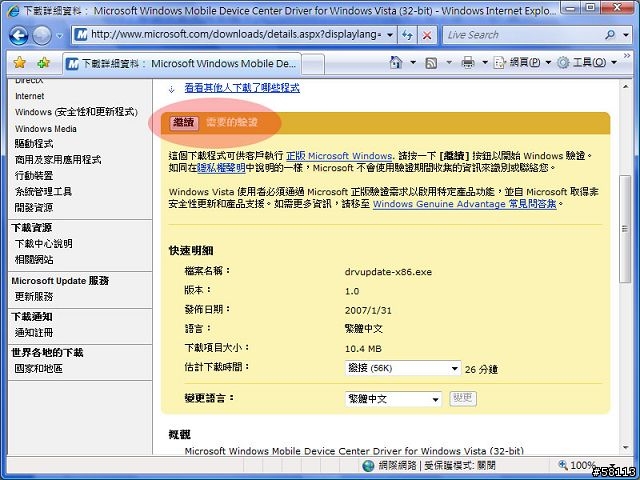The height and width of the screenshot is (480, 640).
Task: Click the 下載中心說明 sidebar link
Action: tap(44, 244)
